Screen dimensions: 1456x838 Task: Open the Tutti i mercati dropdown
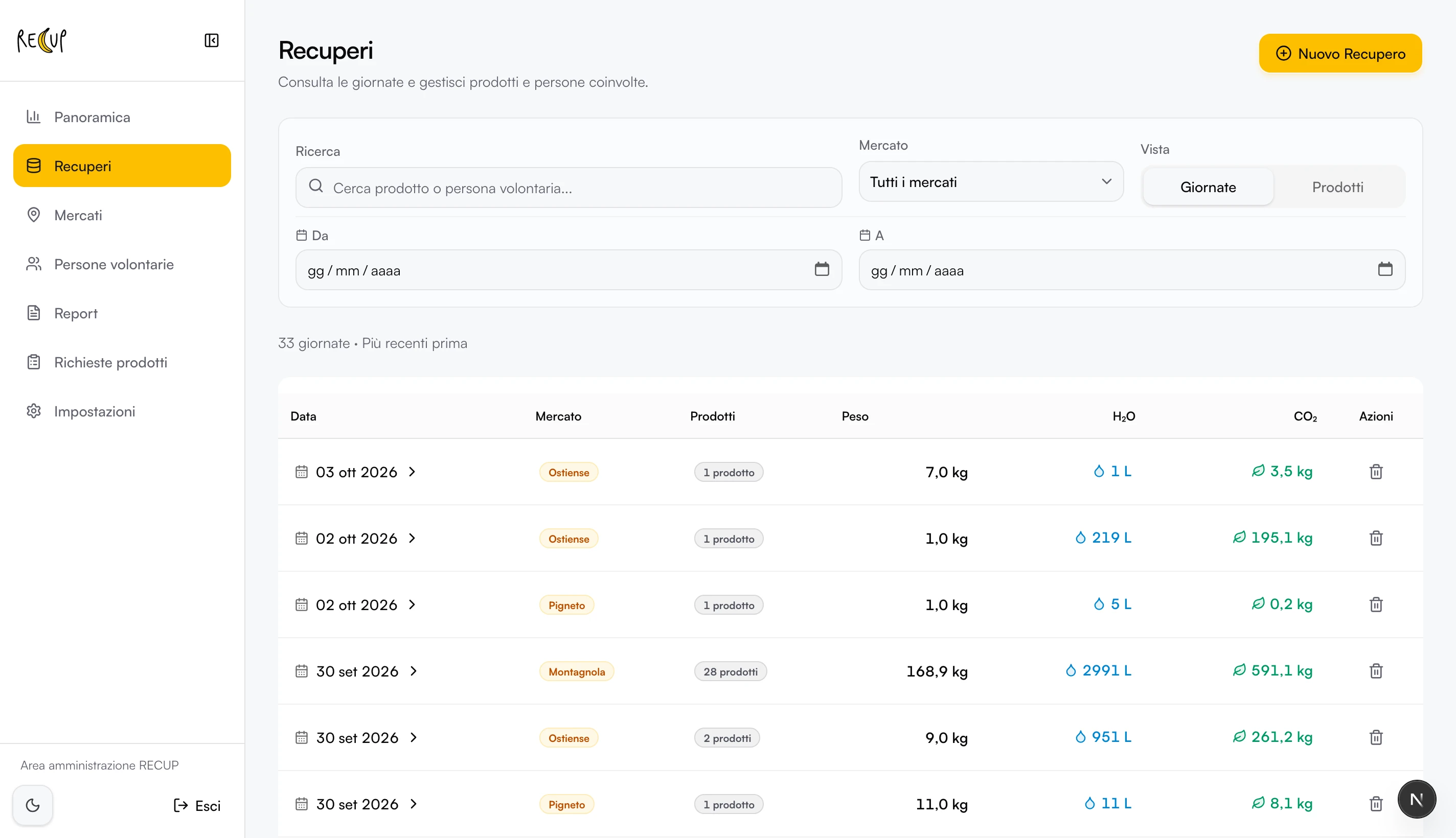990,182
